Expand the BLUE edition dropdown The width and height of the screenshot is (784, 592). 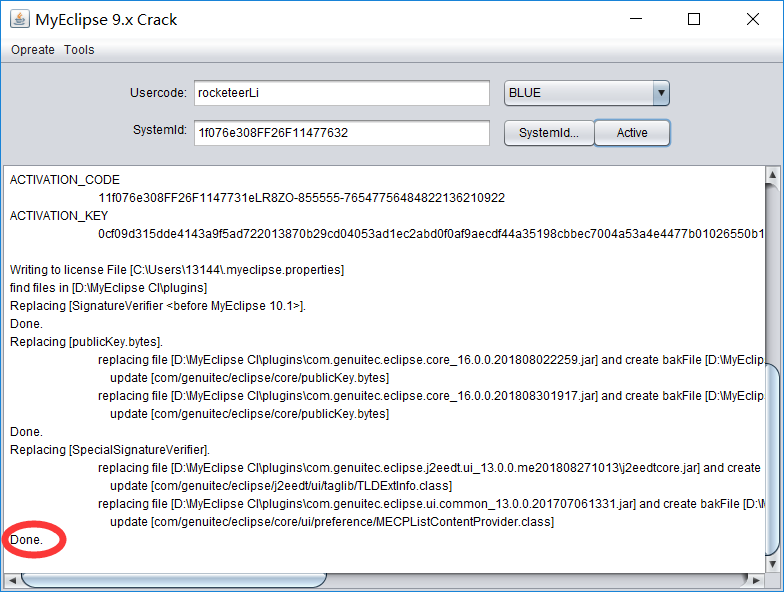(x=661, y=93)
